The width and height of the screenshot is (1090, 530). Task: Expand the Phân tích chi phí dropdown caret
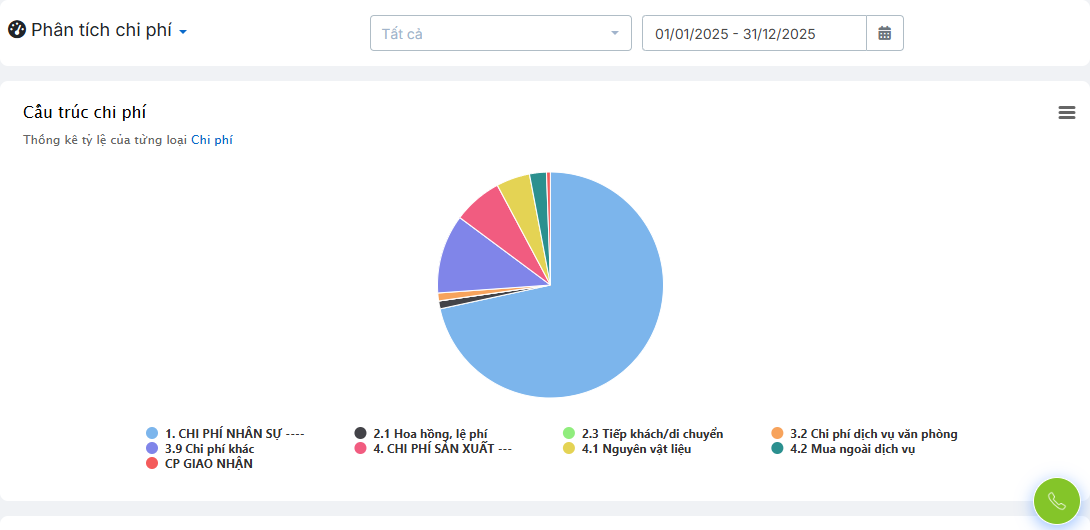click(x=183, y=32)
